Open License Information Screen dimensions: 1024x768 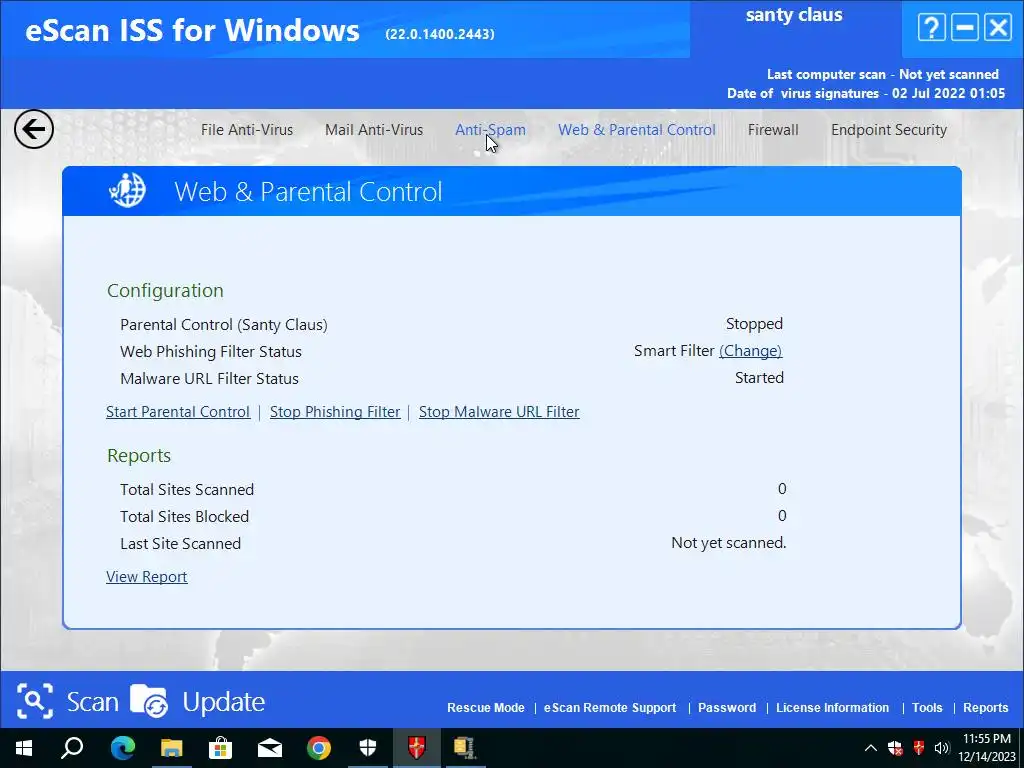(833, 708)
